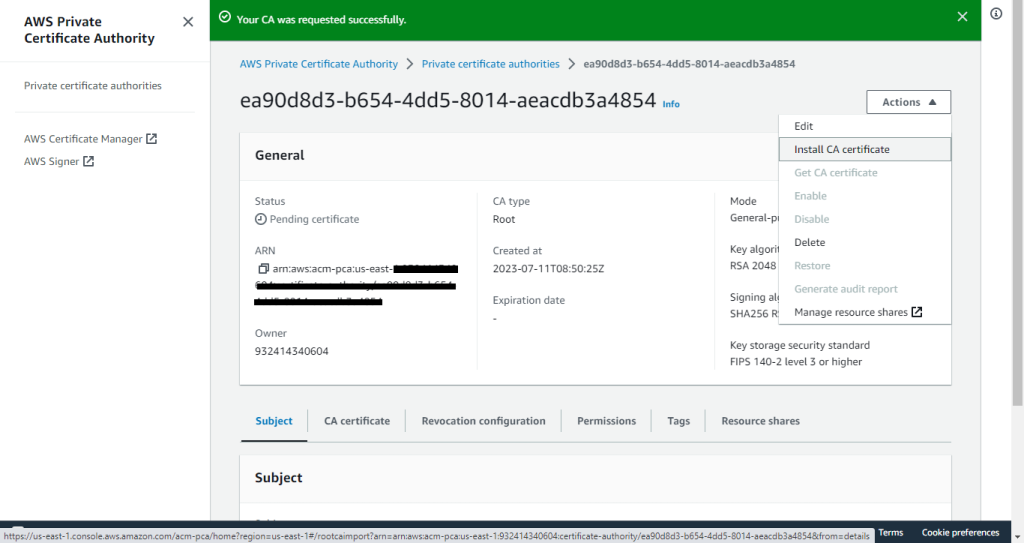Click the General section heading
1024x543 pixels.
(x=280, y=156)
